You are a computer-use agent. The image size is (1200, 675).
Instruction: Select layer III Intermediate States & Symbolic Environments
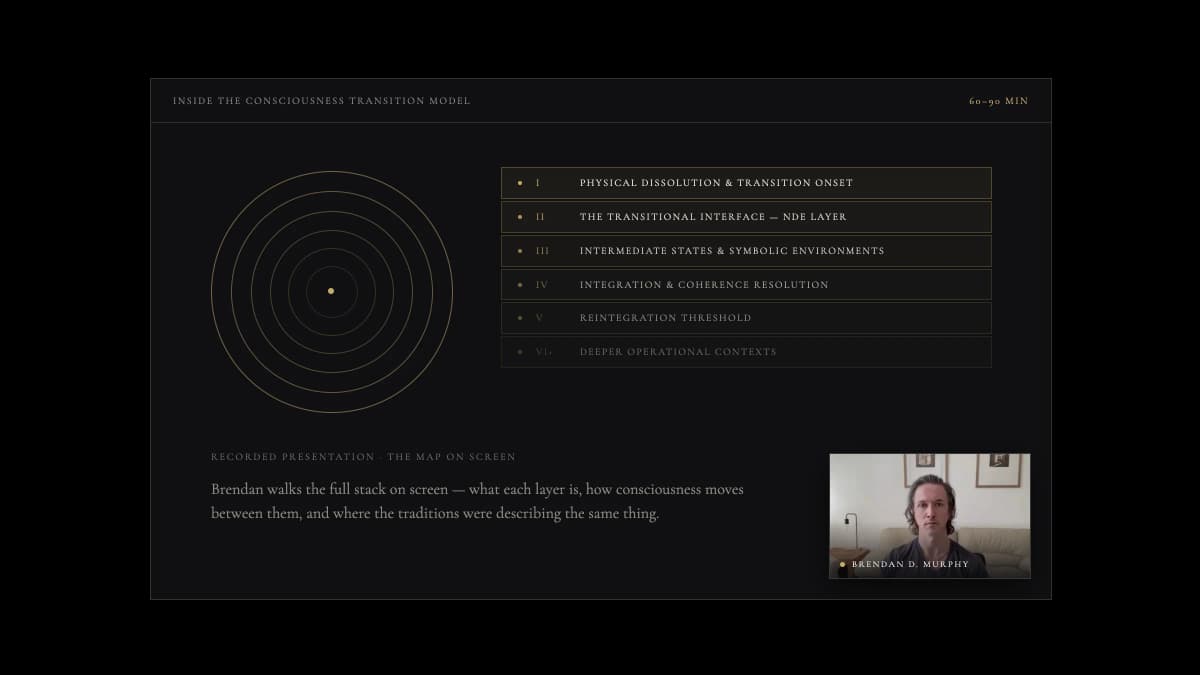(746, 251)
